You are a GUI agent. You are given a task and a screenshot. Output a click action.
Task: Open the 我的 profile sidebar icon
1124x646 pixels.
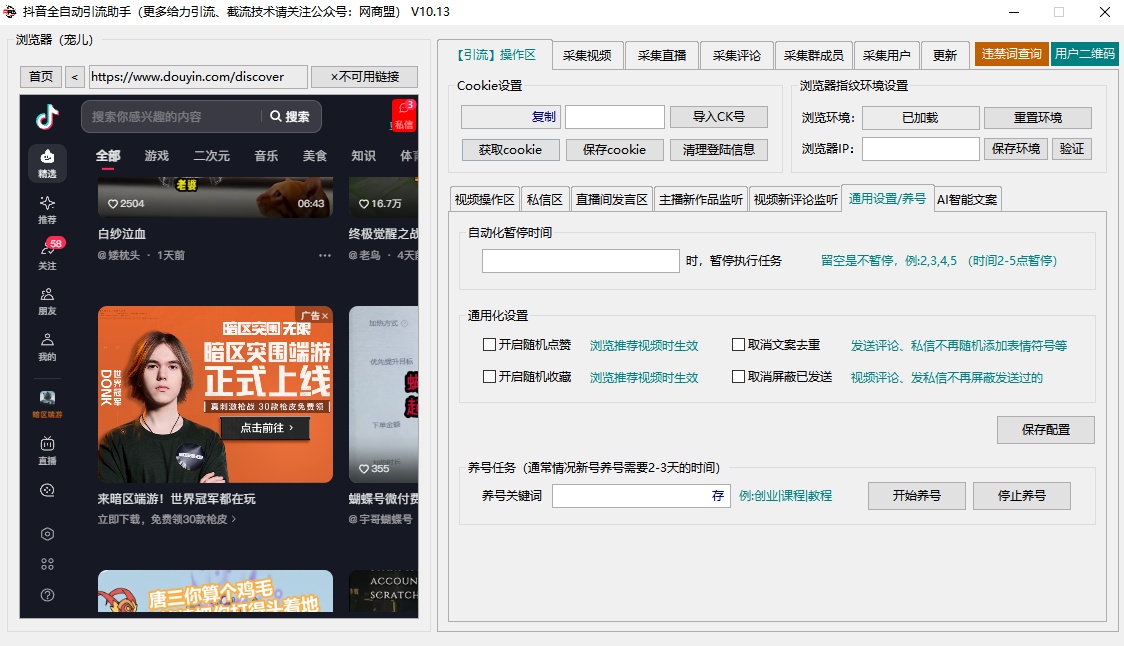click(x=47, y=347)
